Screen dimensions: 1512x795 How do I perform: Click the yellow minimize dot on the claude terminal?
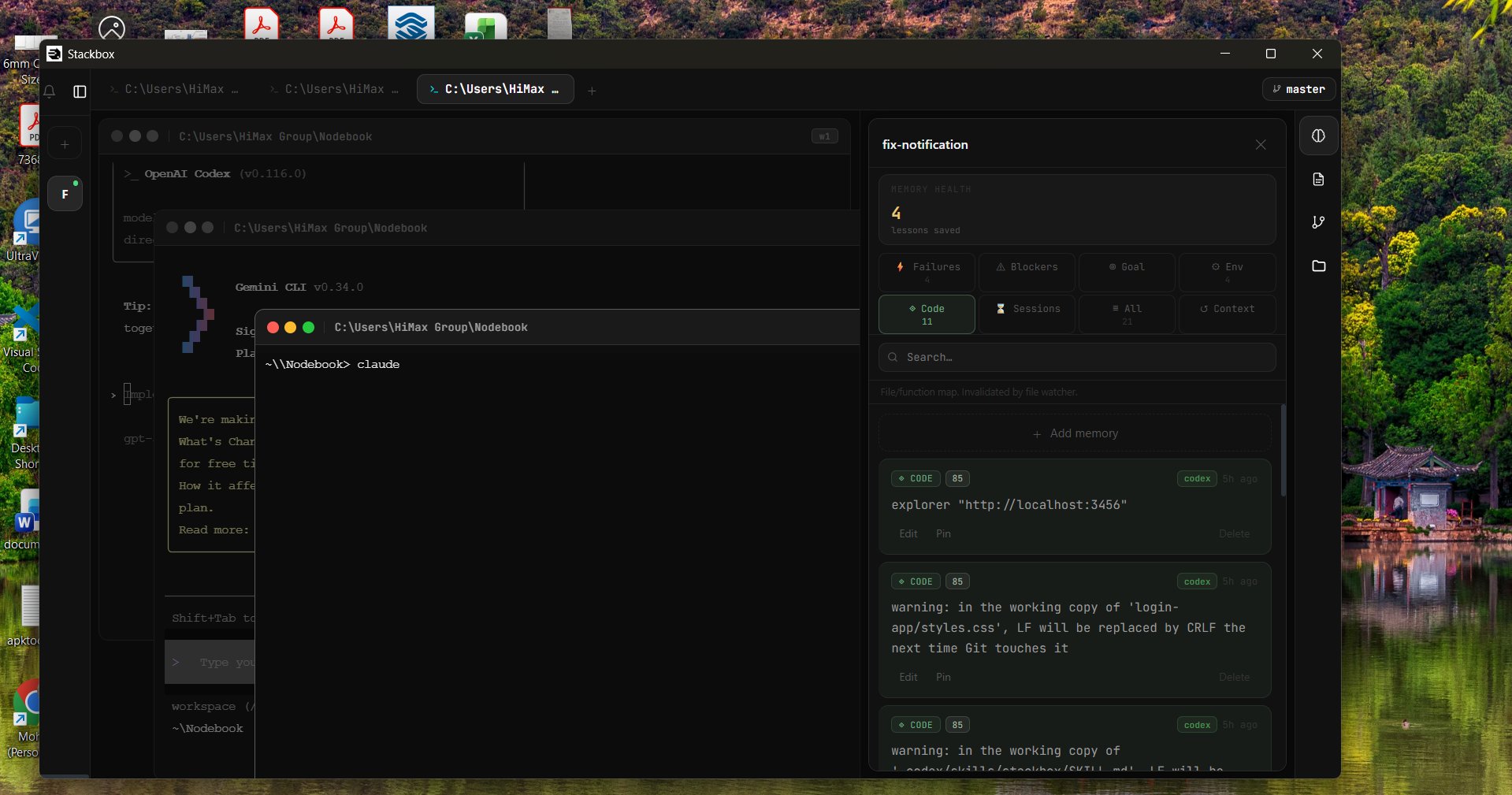click(291, 328)
